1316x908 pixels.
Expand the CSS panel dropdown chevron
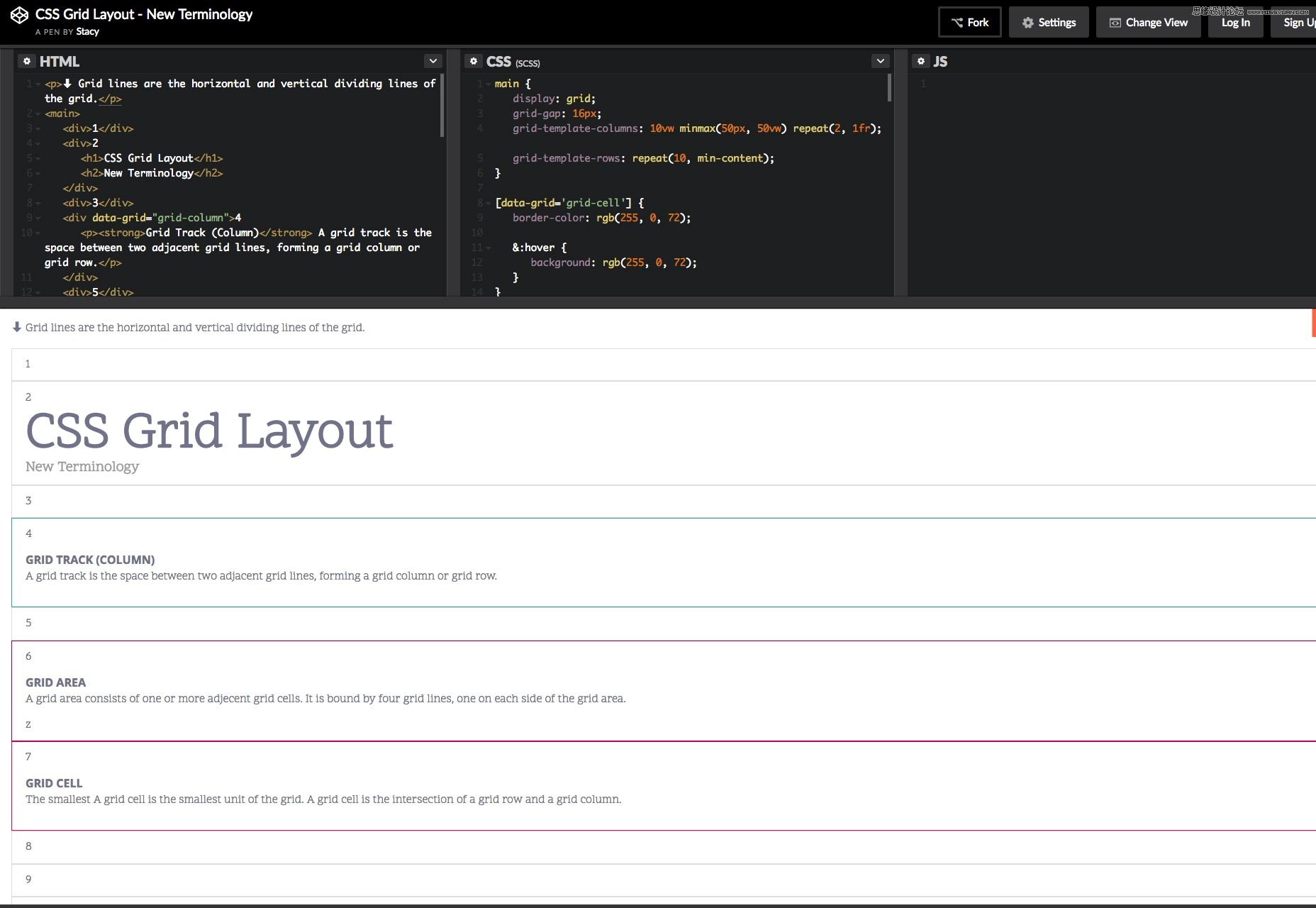[x=880, y=62]
